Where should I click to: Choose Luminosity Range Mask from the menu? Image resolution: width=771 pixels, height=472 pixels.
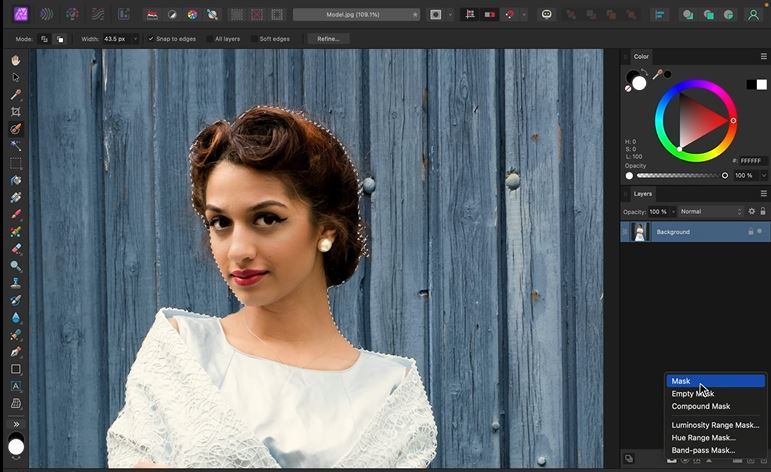[x=715, y=425]
